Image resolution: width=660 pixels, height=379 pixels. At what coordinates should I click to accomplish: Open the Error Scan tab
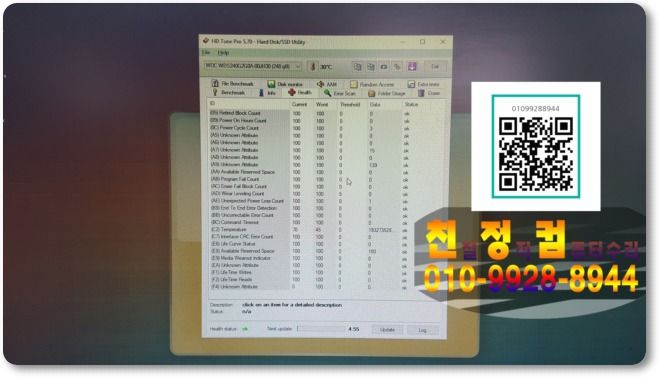tap(340, 93)
